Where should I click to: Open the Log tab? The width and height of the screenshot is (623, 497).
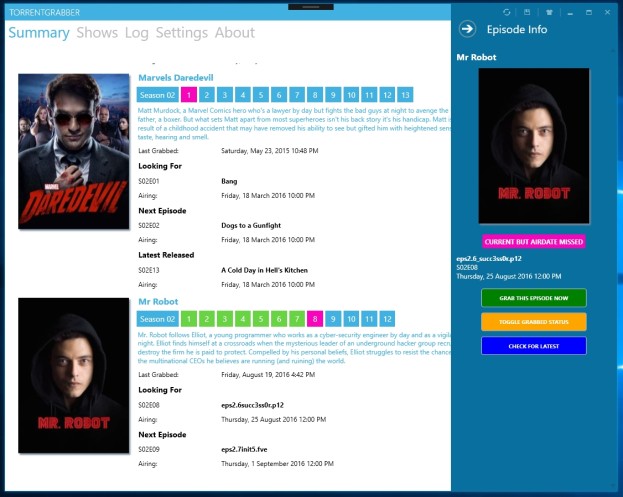click(137, 33)
